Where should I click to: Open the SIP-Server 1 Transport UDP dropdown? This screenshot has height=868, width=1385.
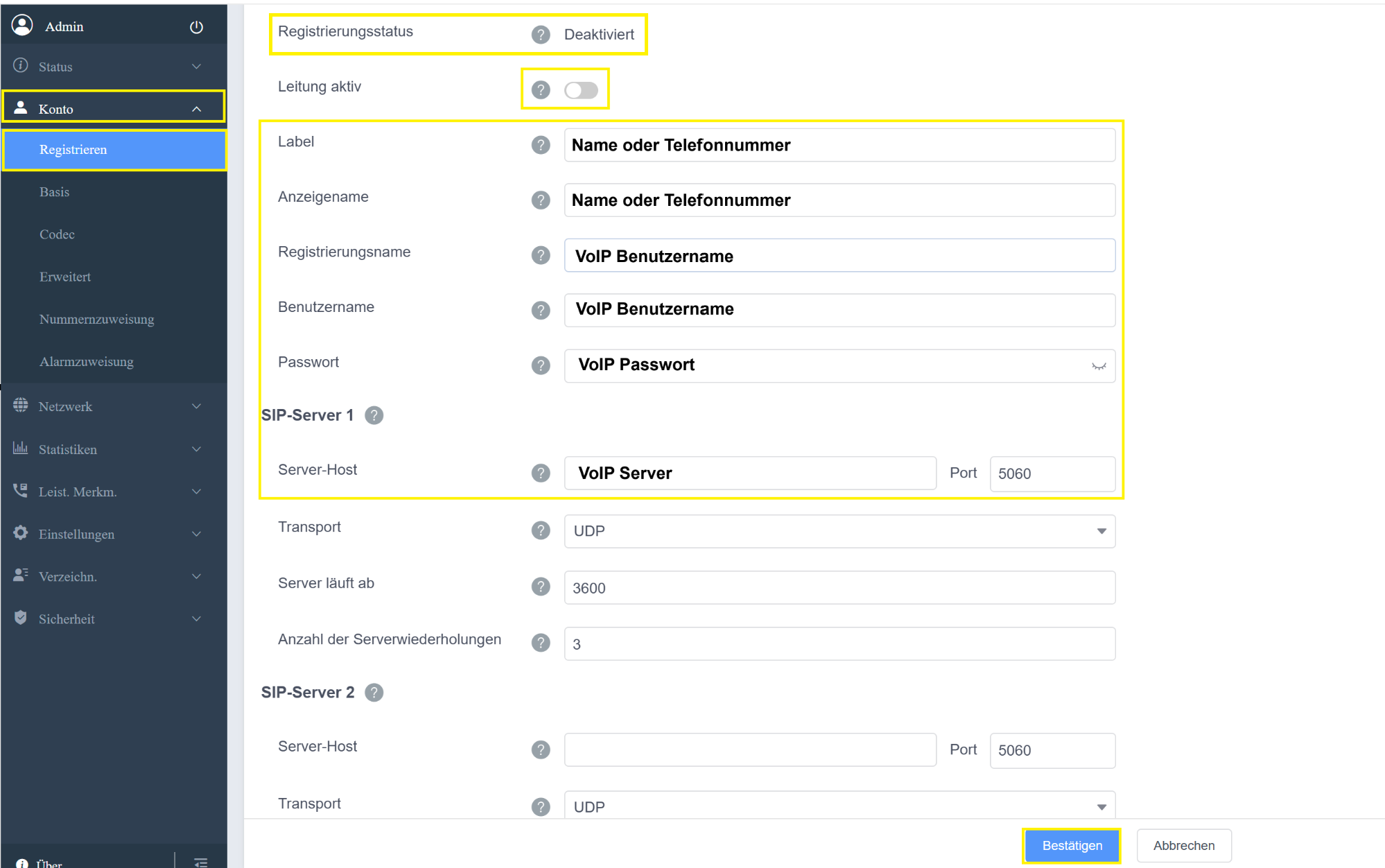[x=839, y=531]
